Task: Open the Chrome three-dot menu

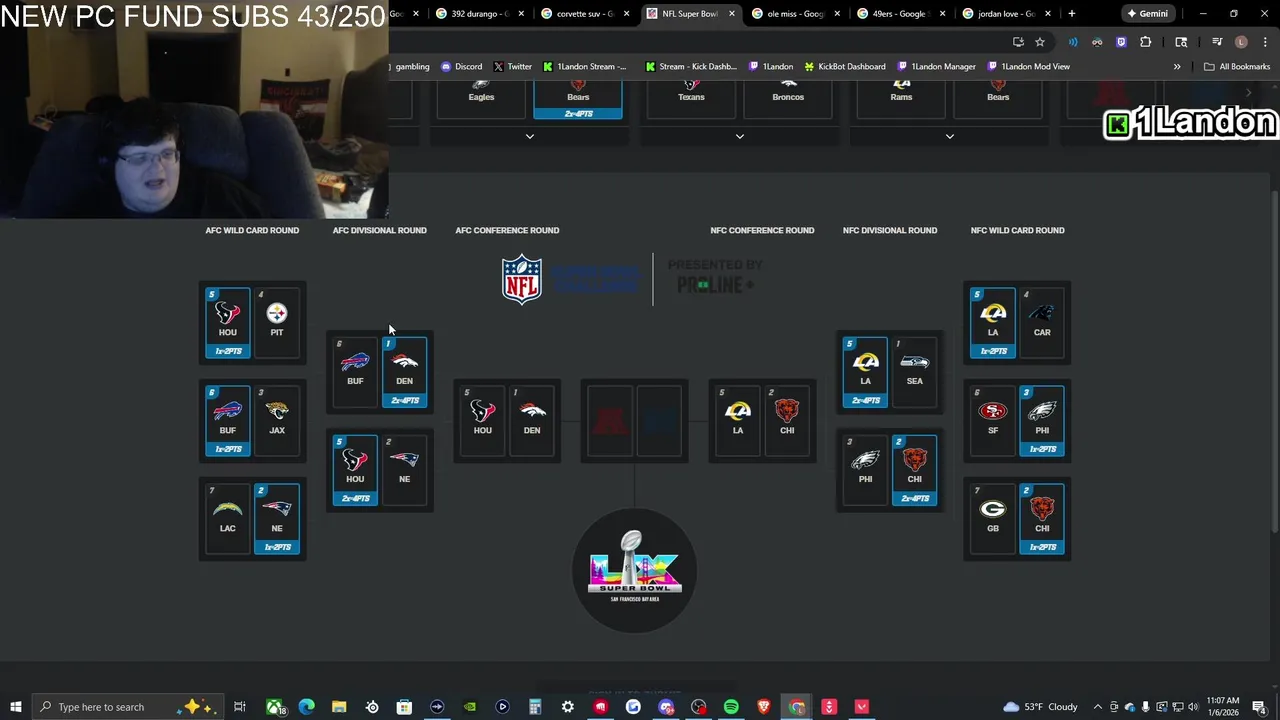Action: point(1265,42)
